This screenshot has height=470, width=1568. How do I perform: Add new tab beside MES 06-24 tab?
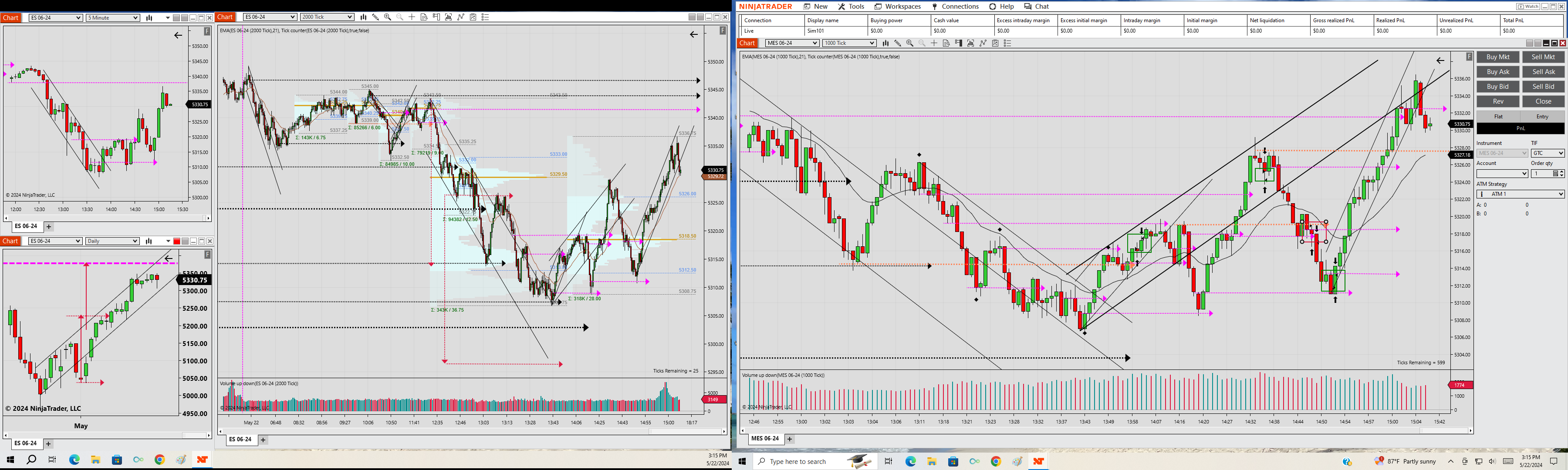(790, 438)
